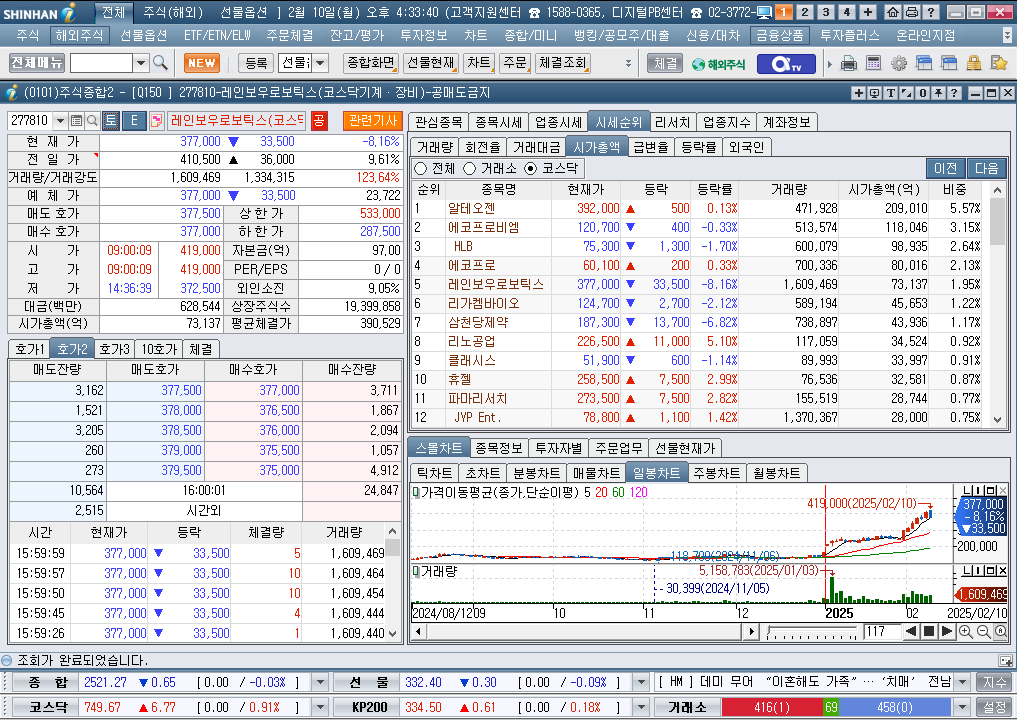Open the 선물 combo box dropdown
The height and width of the screenshot is (721, 1017).
[320, 63]
